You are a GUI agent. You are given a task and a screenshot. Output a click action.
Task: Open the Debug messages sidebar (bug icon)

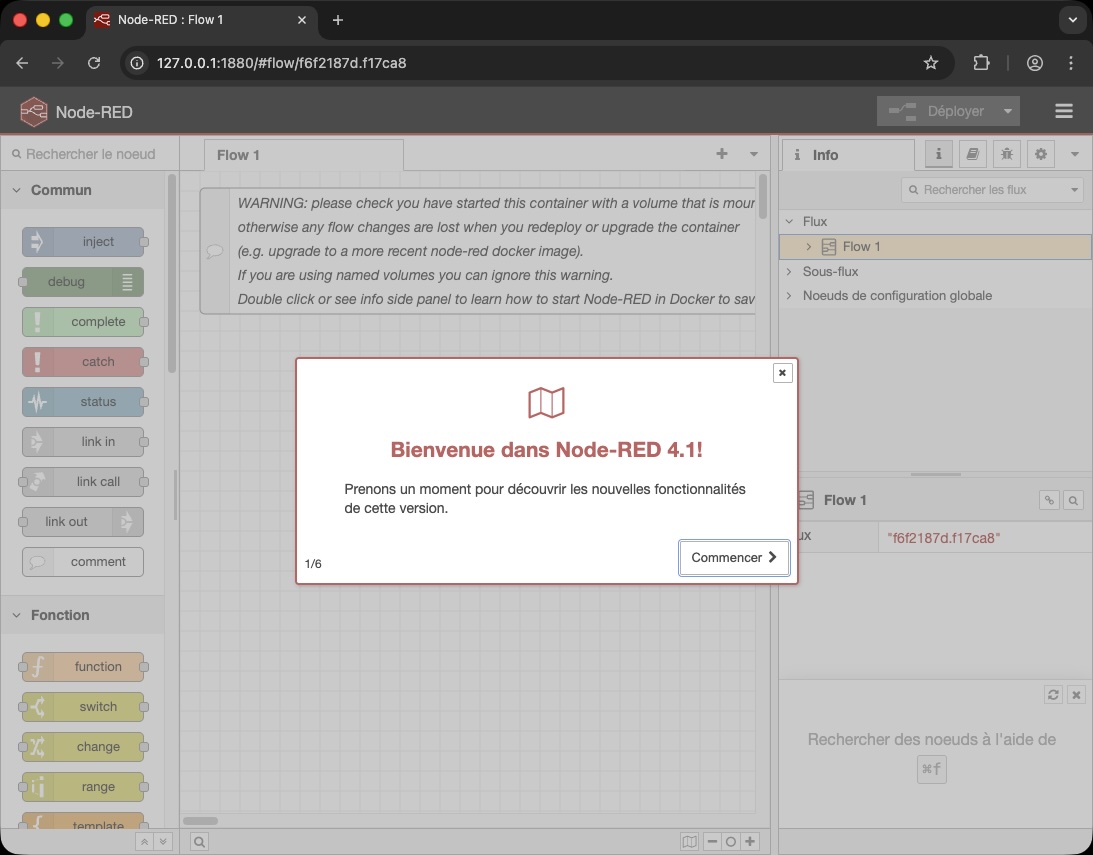click(1007, 154)
